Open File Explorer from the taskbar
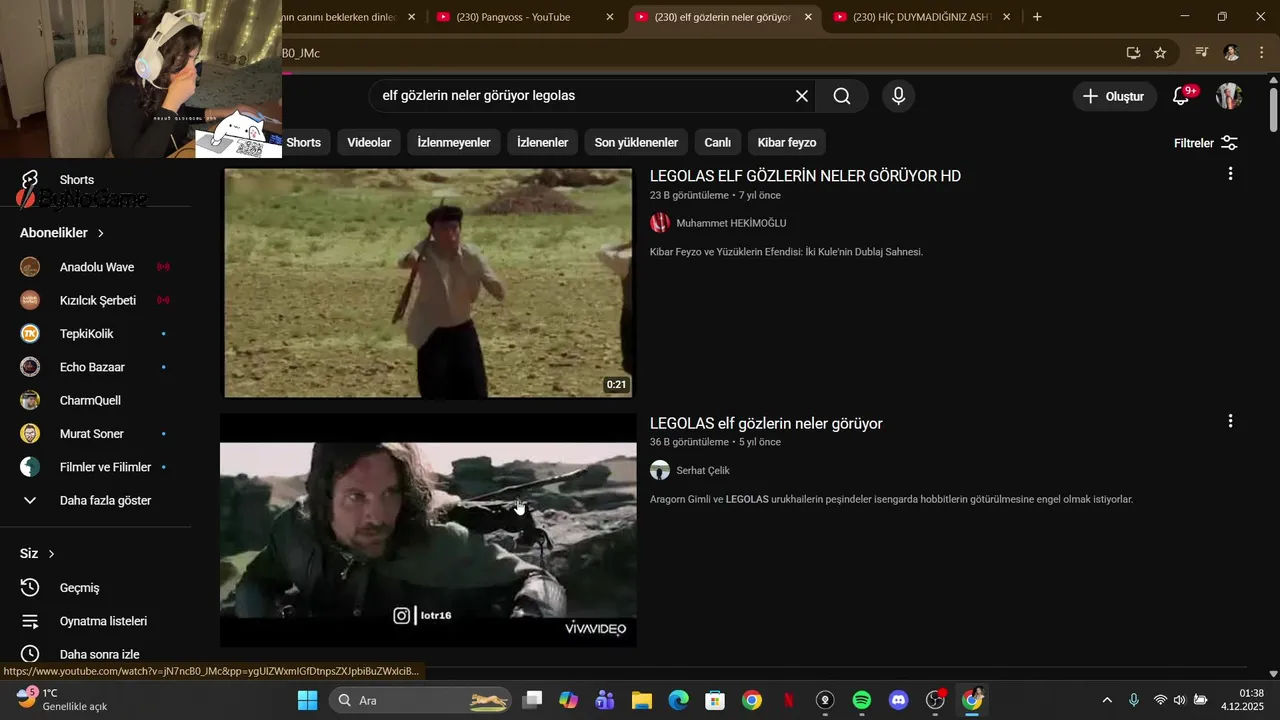Image resolution: width=1280 pixels, height=720 pixels. pos(642,700)
